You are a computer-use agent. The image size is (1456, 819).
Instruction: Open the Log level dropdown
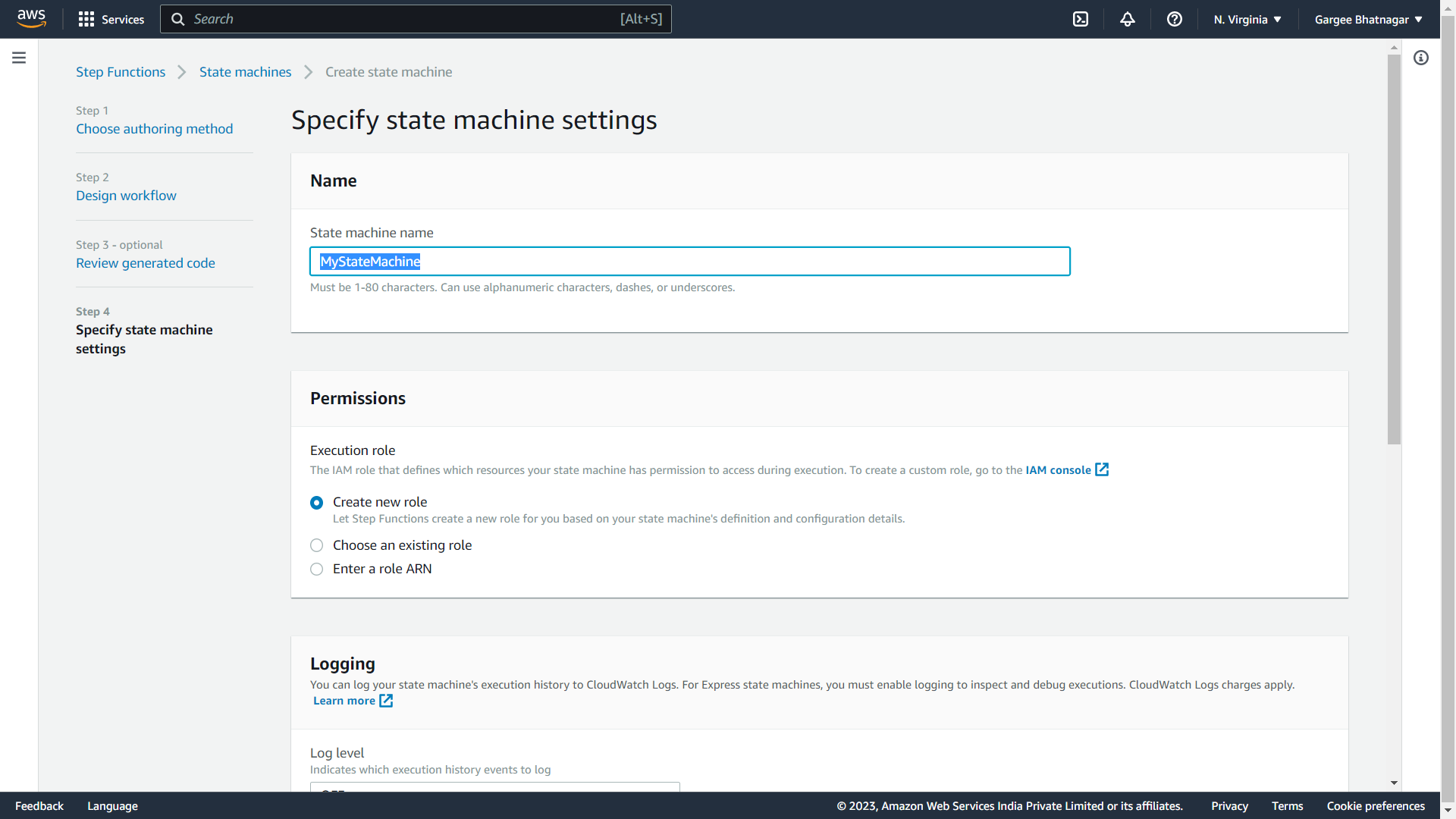click(494, 787)
